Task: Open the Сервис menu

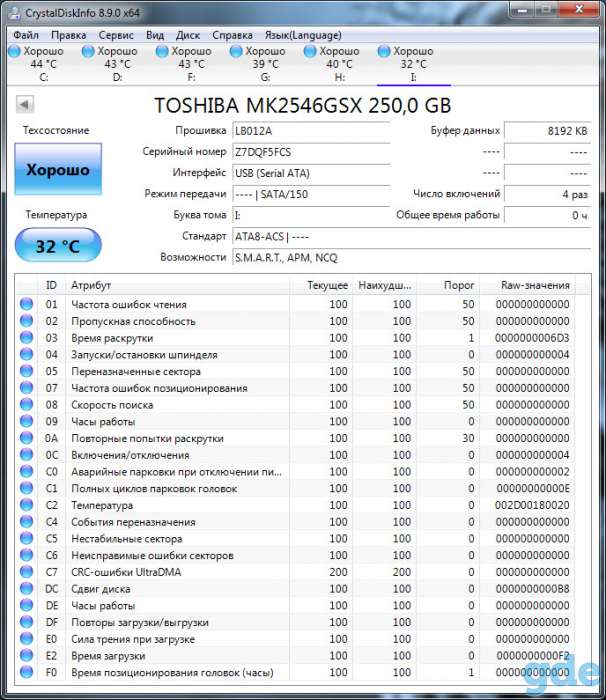Action: pyautogui.click(x=116, y=35)
